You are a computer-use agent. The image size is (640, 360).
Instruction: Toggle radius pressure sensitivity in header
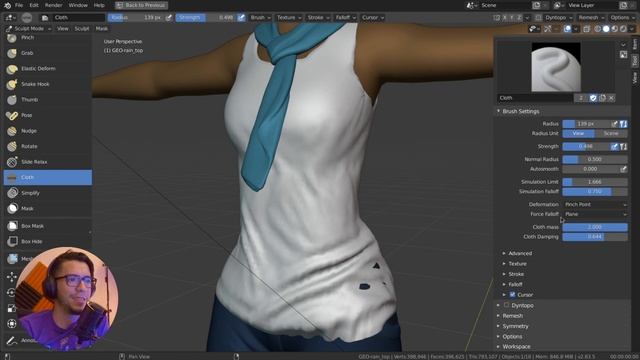pyautogui.click(x=169, y=18)
